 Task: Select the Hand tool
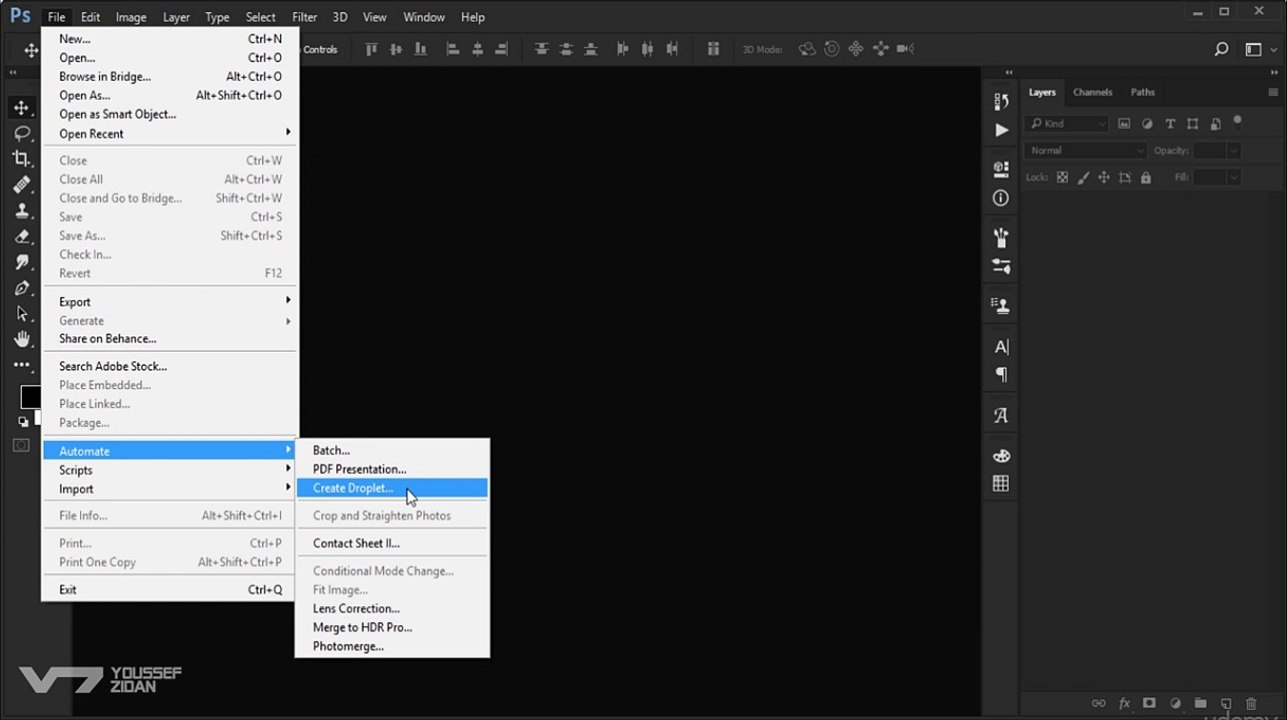click(x=21, y=340)
